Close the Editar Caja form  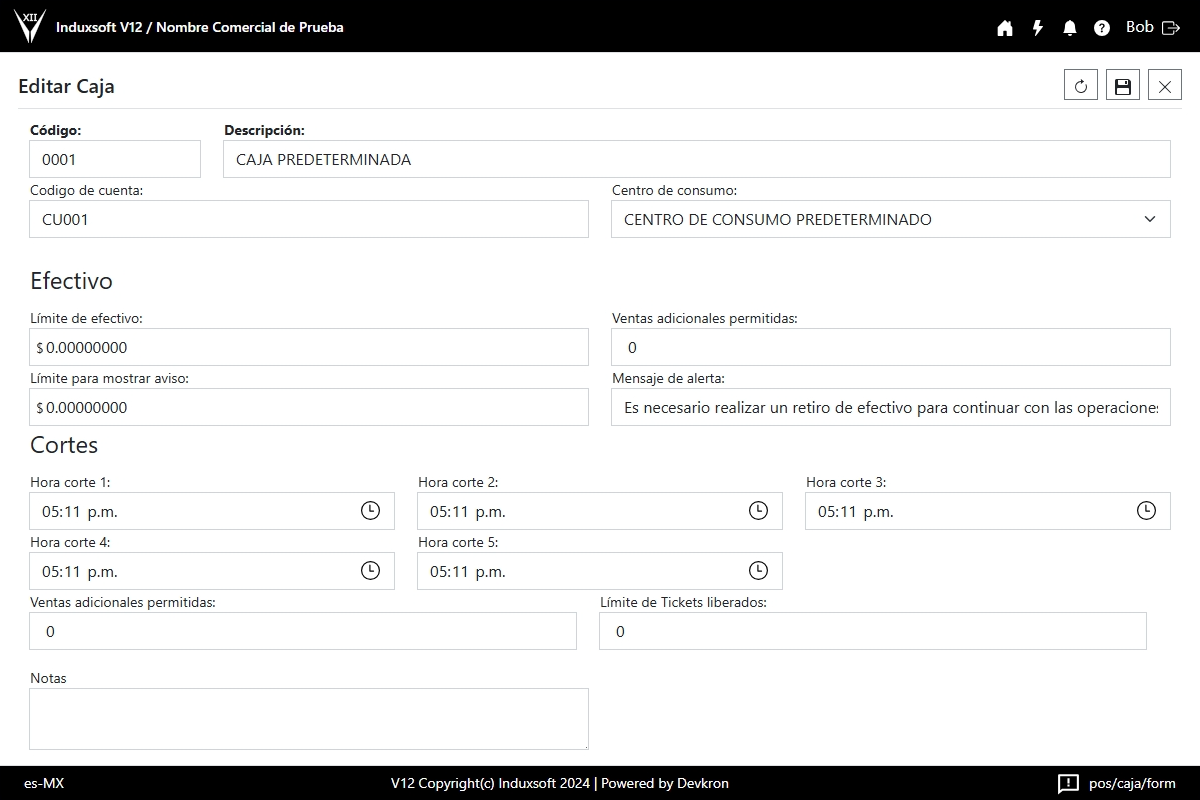click(x=1165, y=86)
